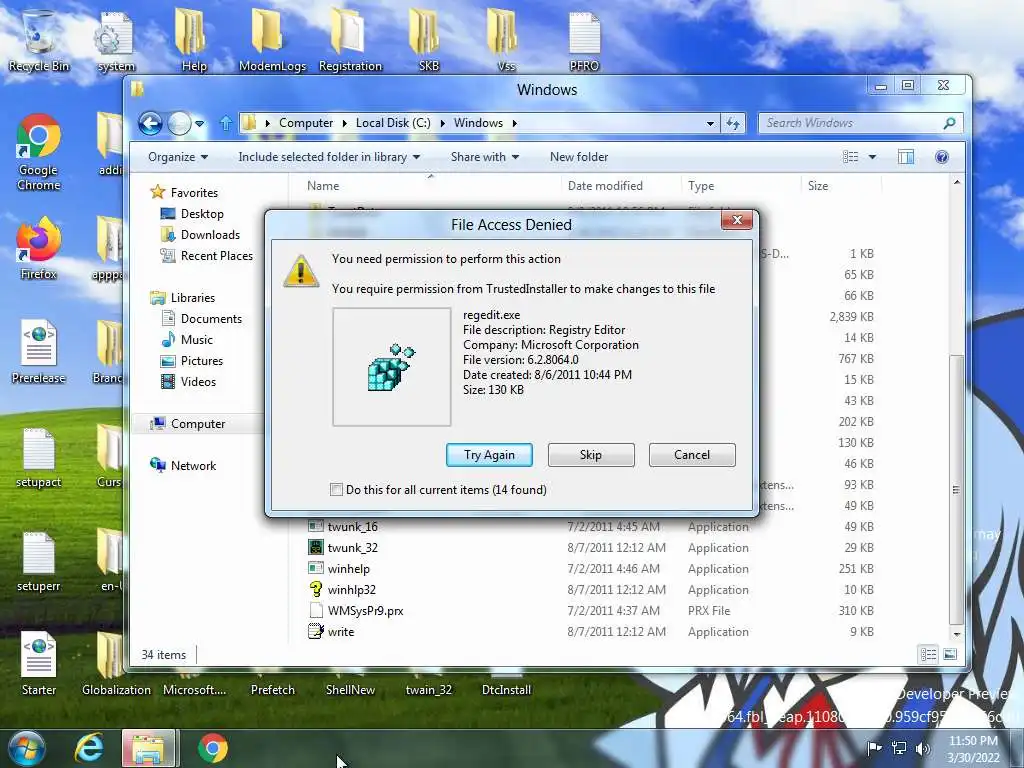Open the DtcInstall desktop item
The image size is (1024, 768).
pyautogui.click(x=506, y=690)
